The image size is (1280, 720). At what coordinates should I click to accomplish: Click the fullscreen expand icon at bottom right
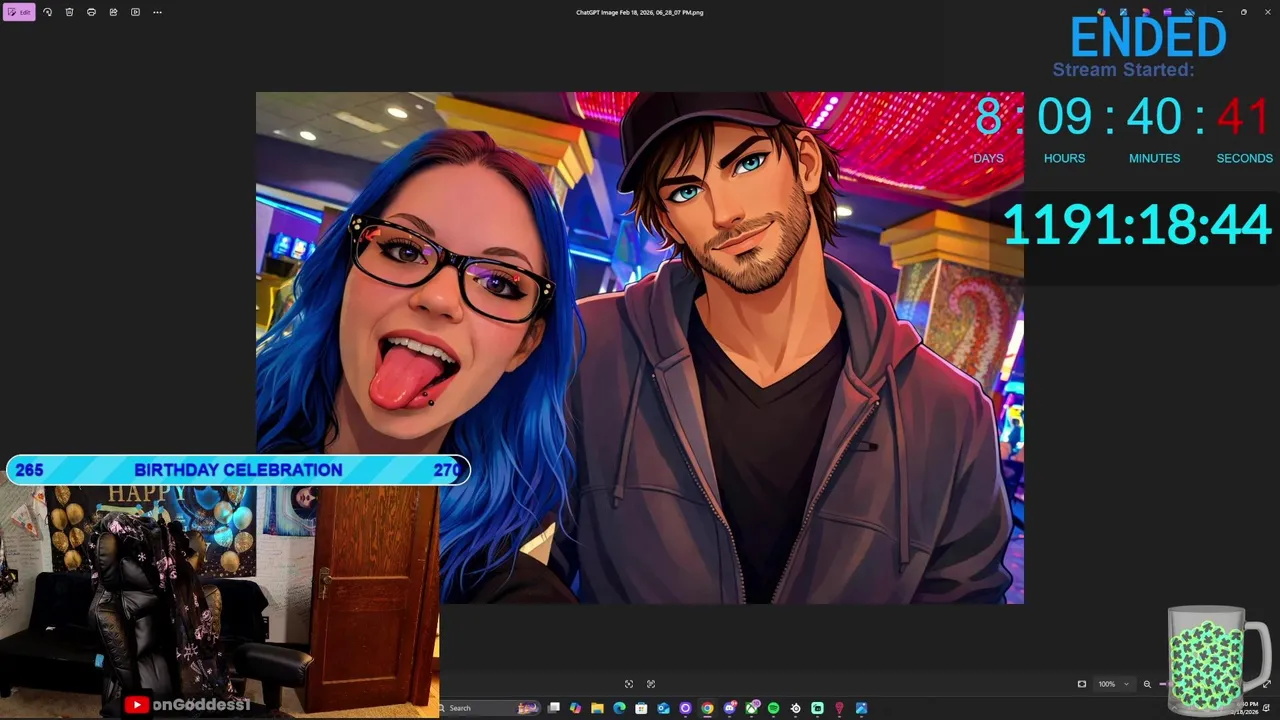[x=1267, y=684]
